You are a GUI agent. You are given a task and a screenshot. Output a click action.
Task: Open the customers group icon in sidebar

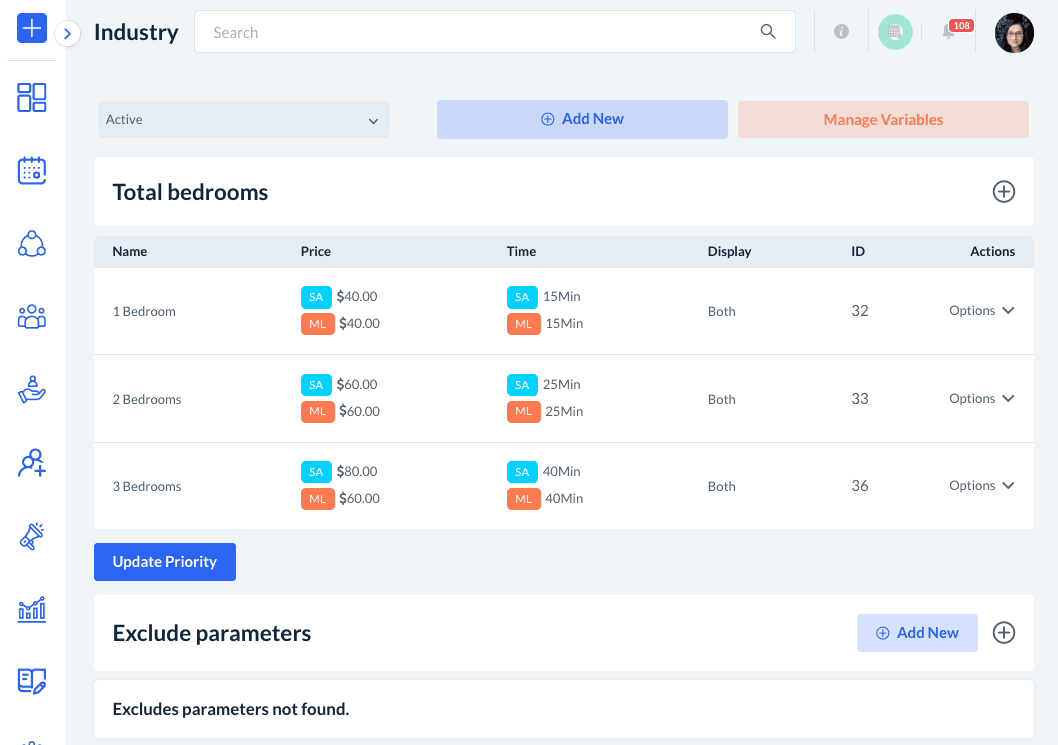pyautogui.click(x=32, y=317)
